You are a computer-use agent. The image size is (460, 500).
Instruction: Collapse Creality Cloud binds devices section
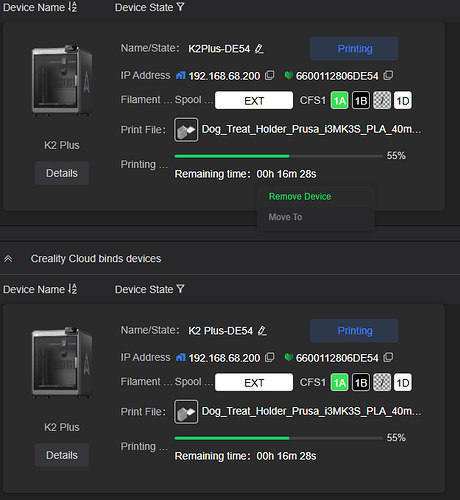[8, 259]
